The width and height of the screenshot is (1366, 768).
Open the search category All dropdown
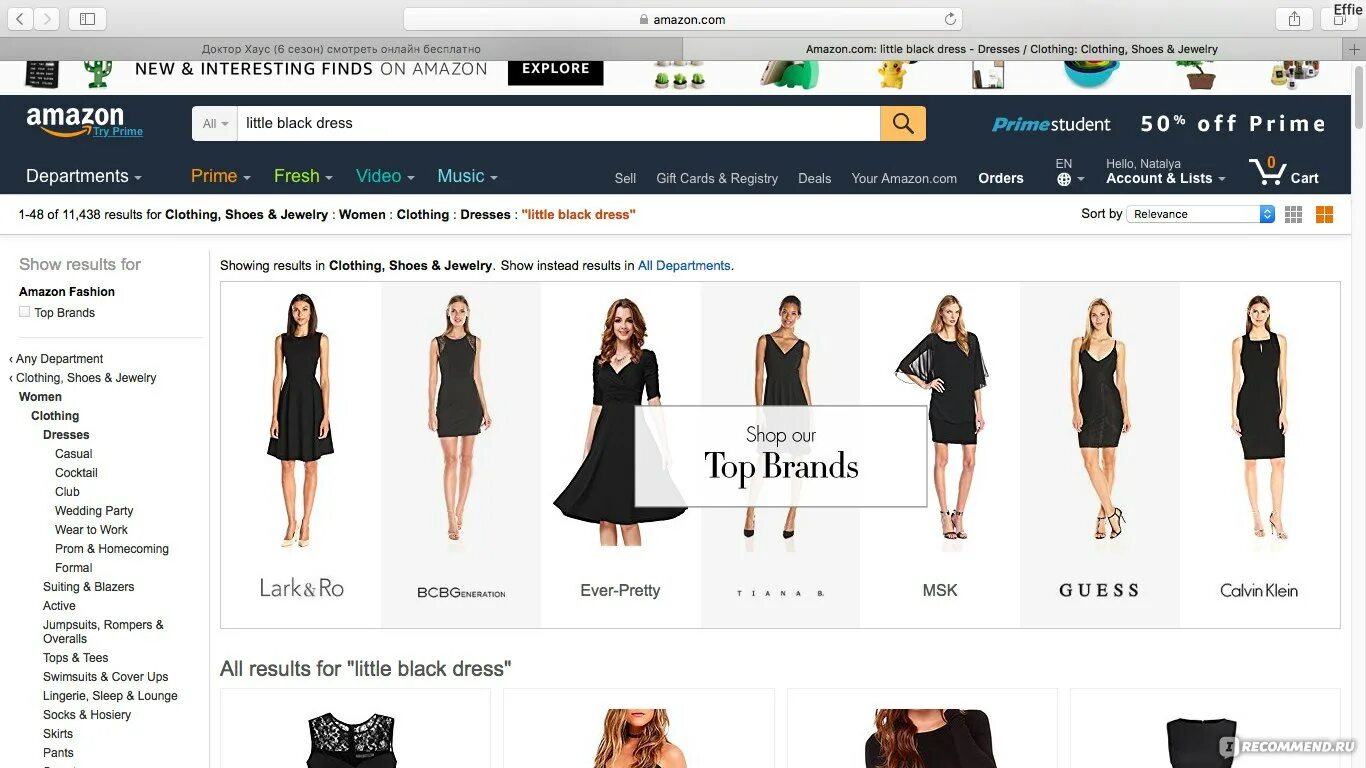215,123
